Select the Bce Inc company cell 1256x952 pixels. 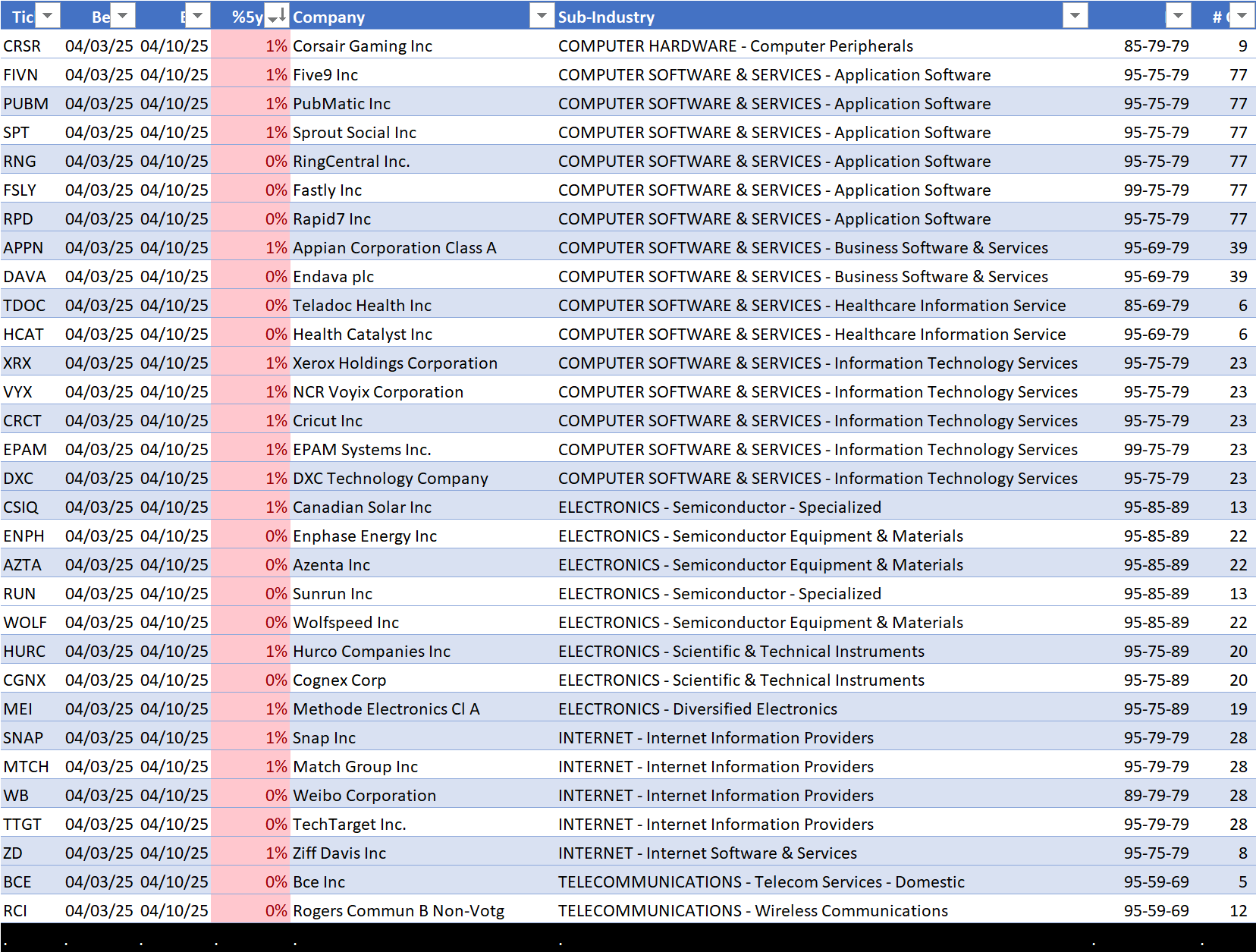[x=422, y=882]
